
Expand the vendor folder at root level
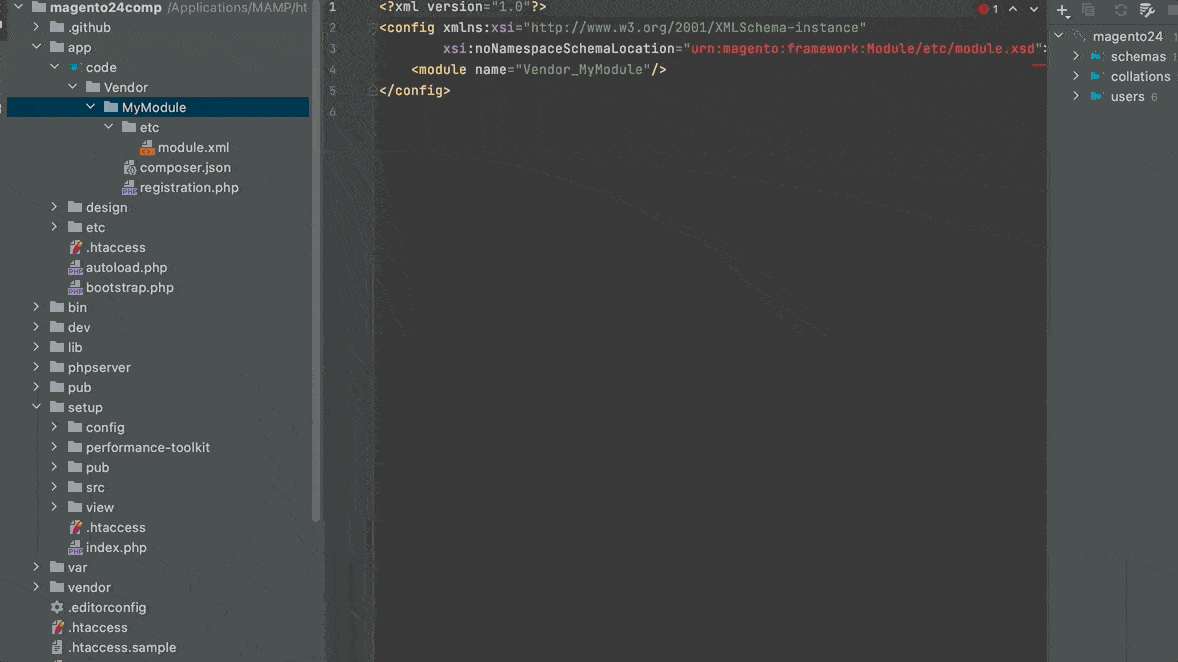pos(36,587)
